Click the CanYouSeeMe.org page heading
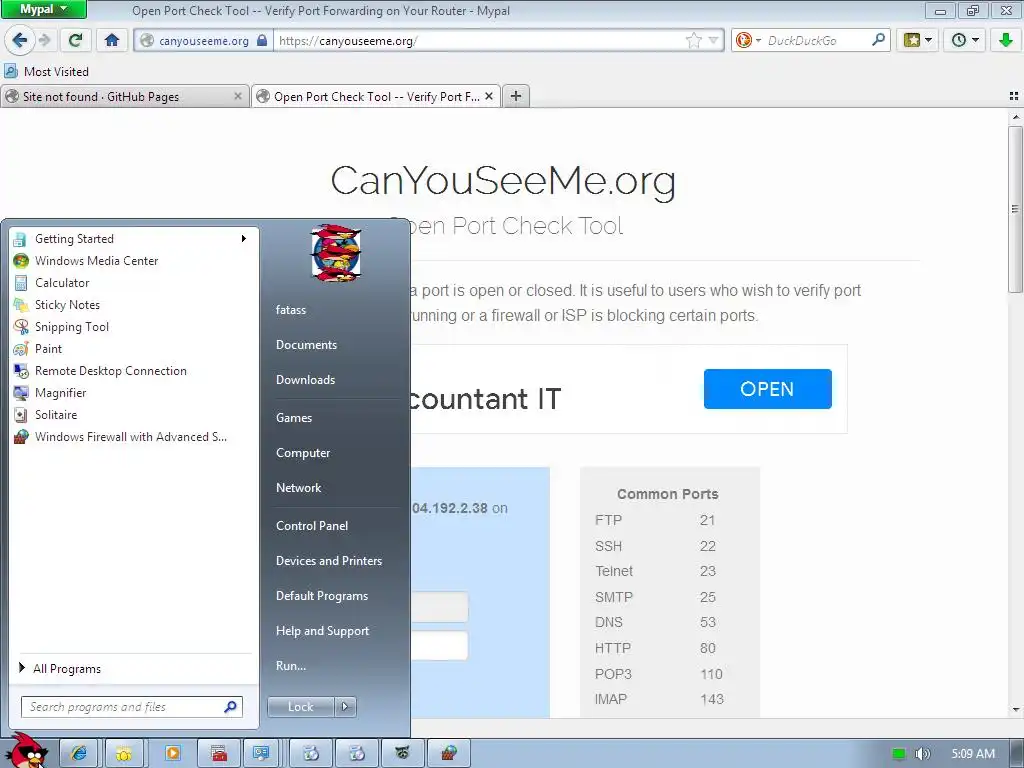The height and width of the screenshot is (768, 1024). pos(503,181)
